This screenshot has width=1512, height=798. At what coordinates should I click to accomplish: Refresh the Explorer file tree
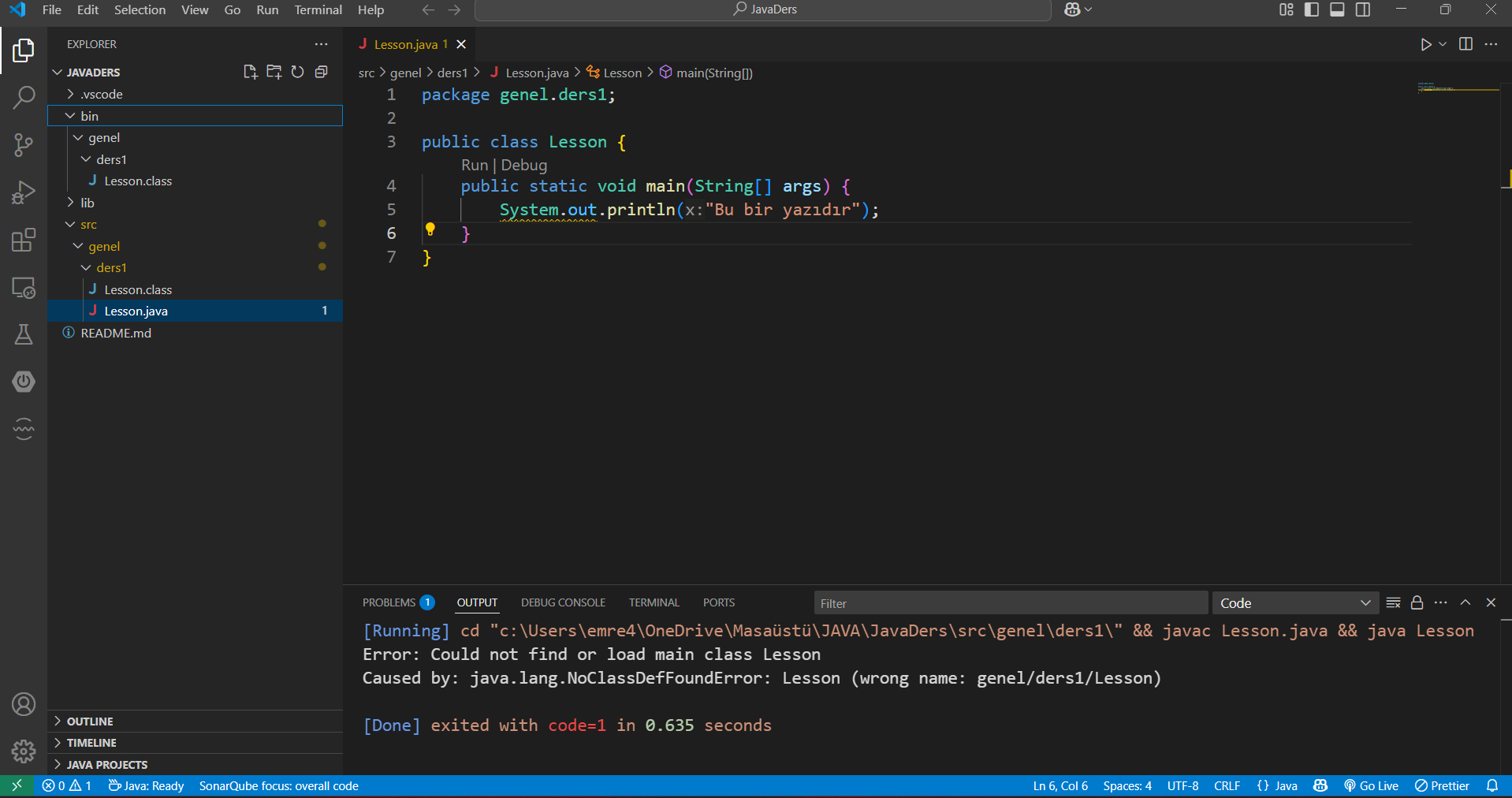(x=297, y=72)
